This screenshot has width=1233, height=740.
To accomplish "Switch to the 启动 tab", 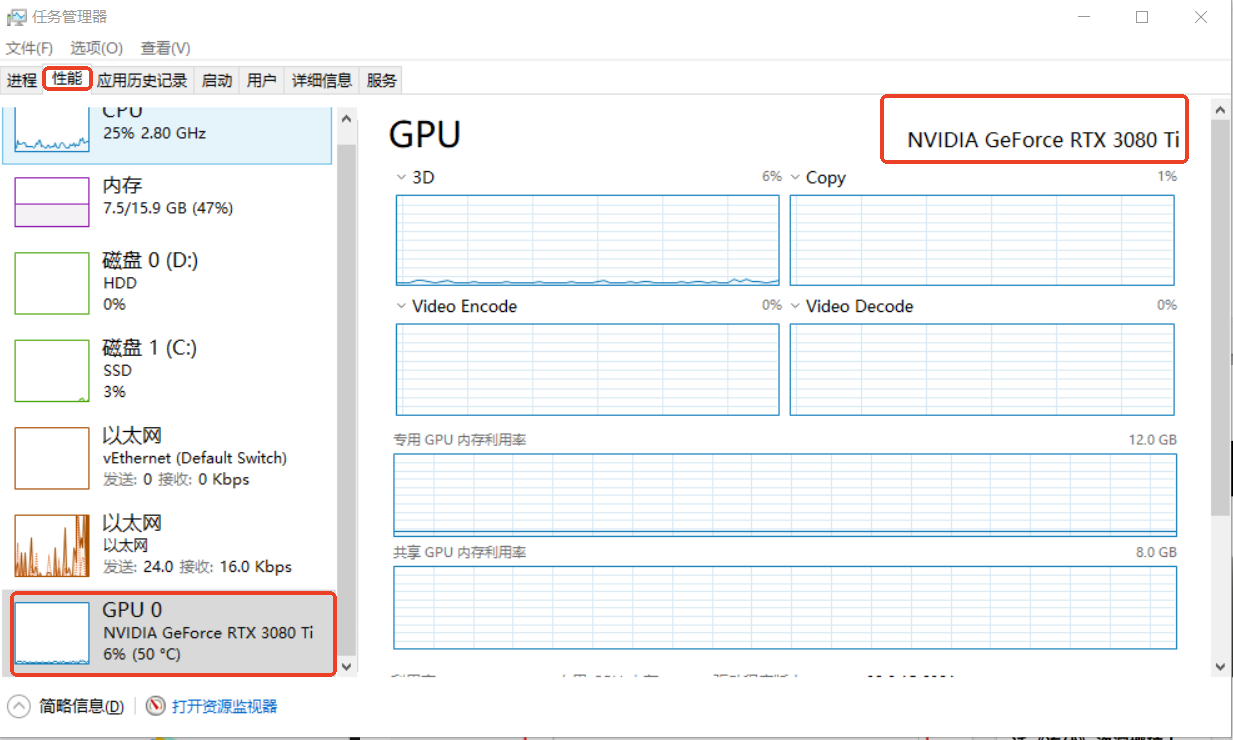I will pyautogui.click(x=217, y=81).
